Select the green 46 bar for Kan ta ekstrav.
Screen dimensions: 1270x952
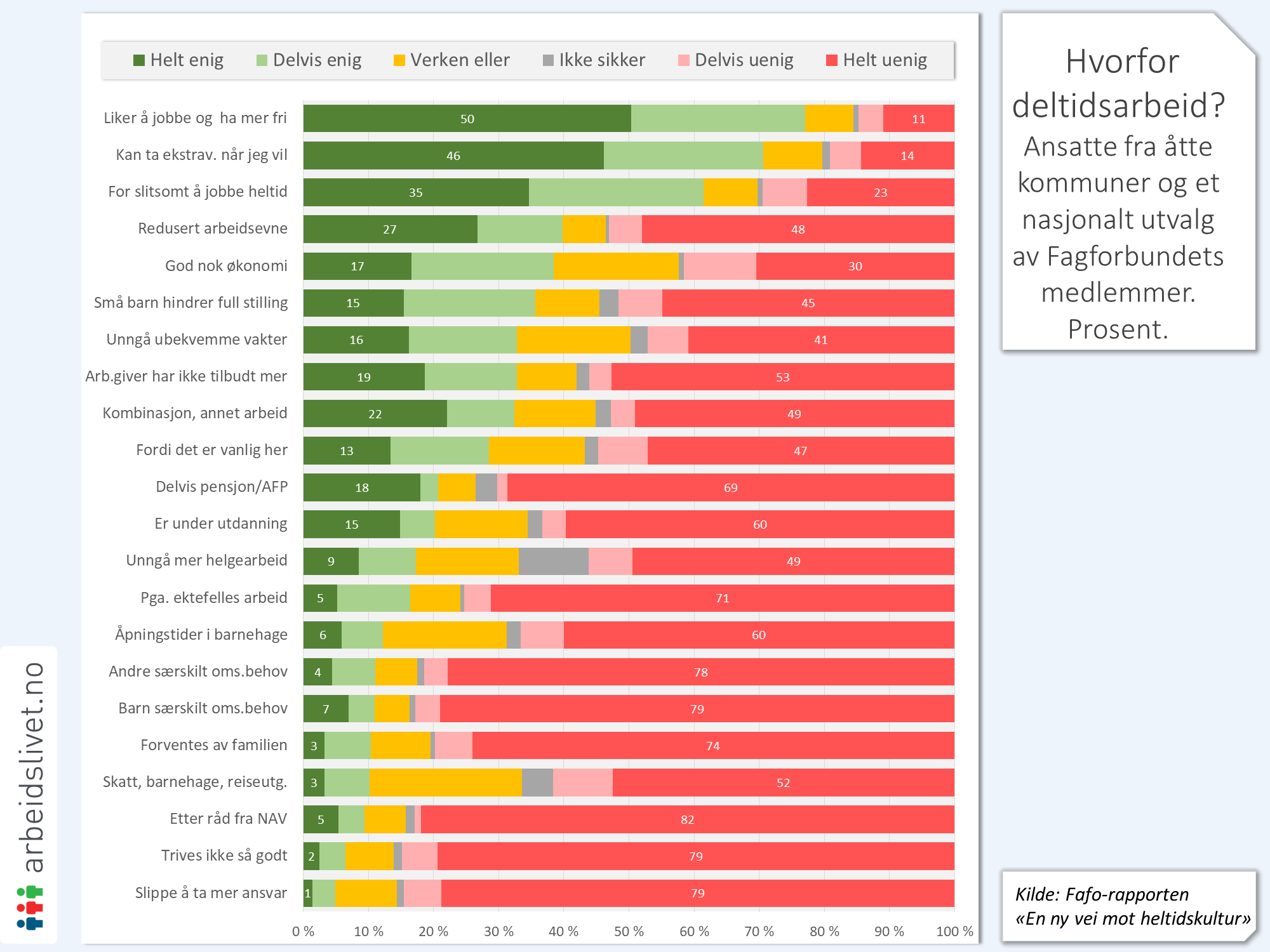coord(453,155)
